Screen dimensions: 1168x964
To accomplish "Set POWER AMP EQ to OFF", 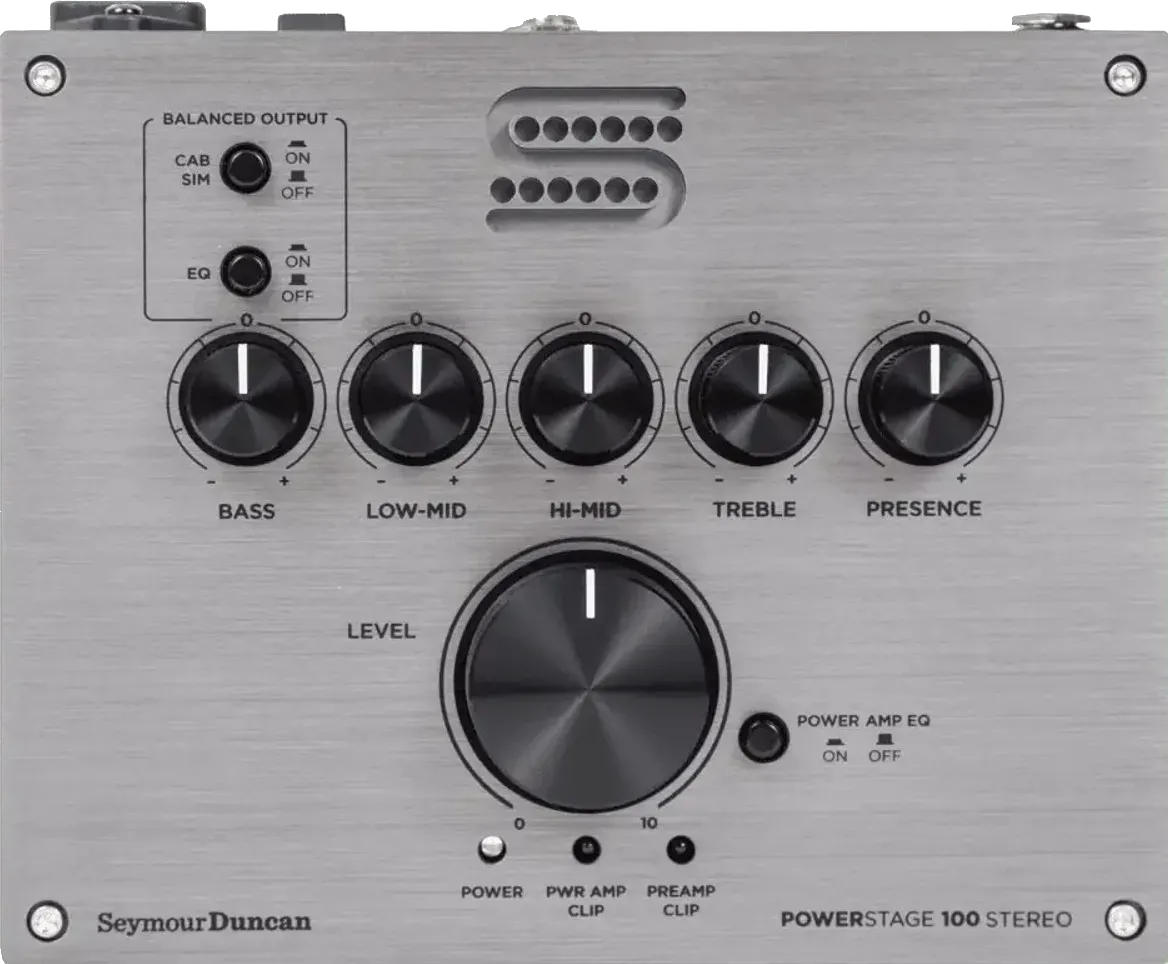I will coord(763,738).
